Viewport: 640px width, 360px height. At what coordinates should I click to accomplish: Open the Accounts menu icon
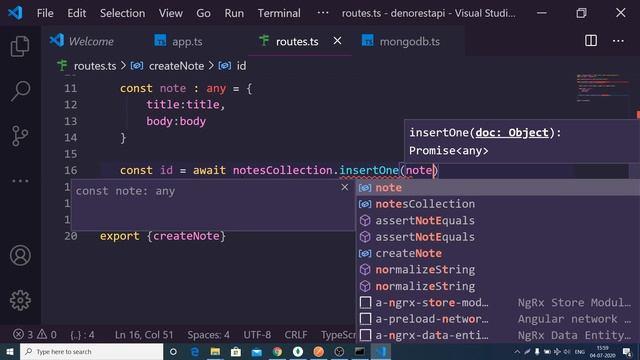click(x=20, y=256)
